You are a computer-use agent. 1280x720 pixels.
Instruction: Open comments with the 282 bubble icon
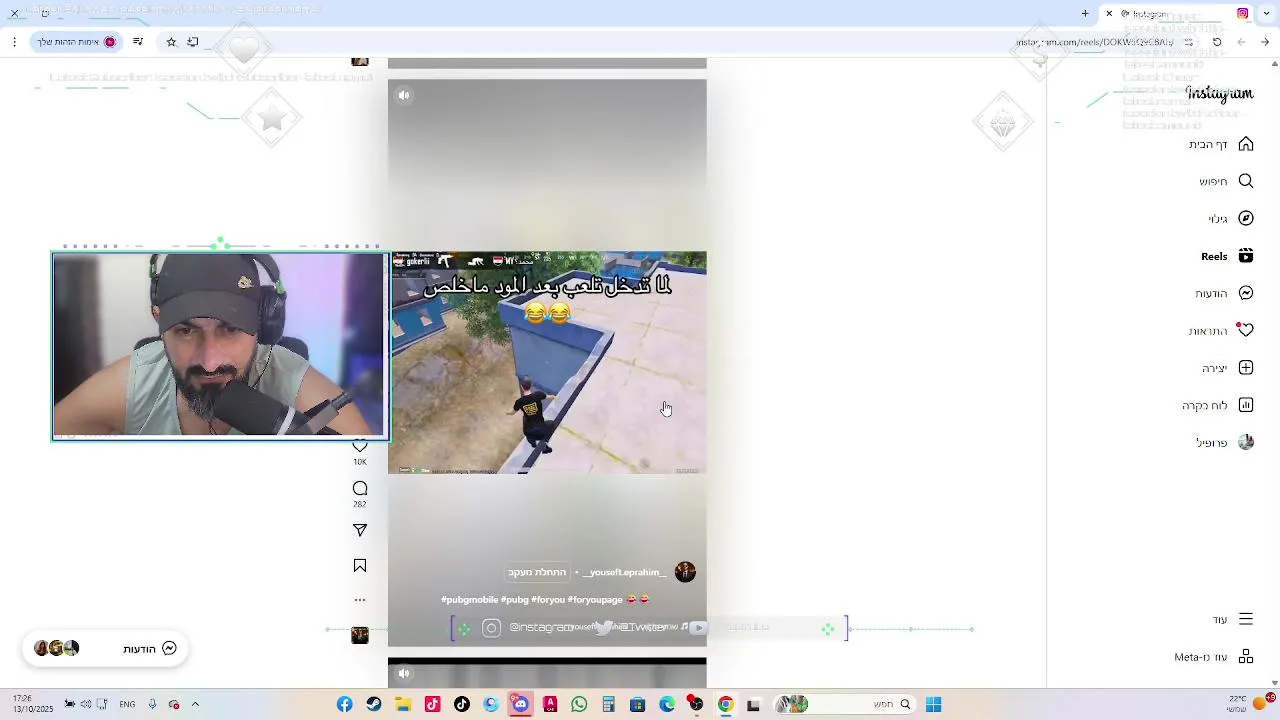tap(360, 488)
